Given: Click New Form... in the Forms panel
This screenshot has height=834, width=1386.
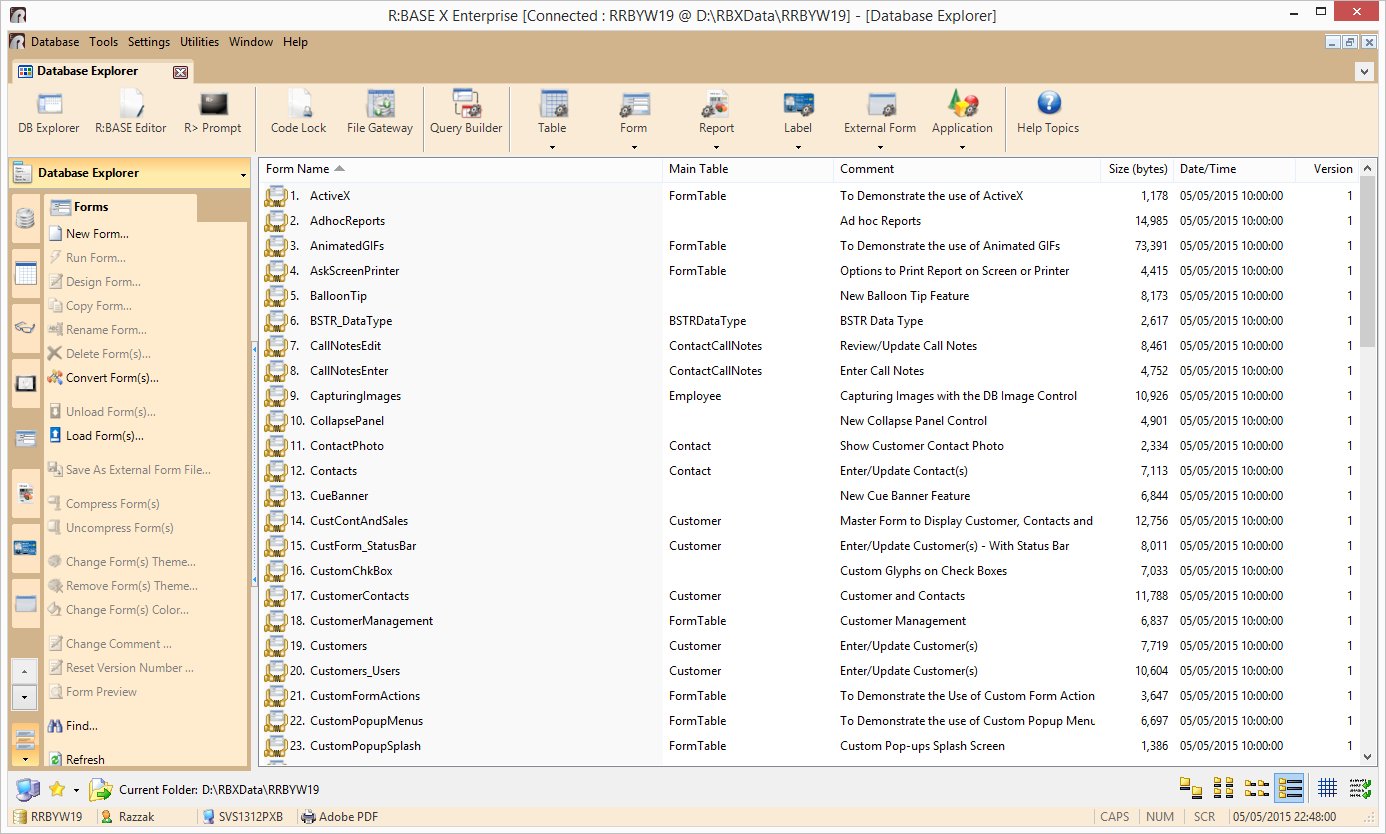Looking at the screenshot, I should tap(97, 234).
